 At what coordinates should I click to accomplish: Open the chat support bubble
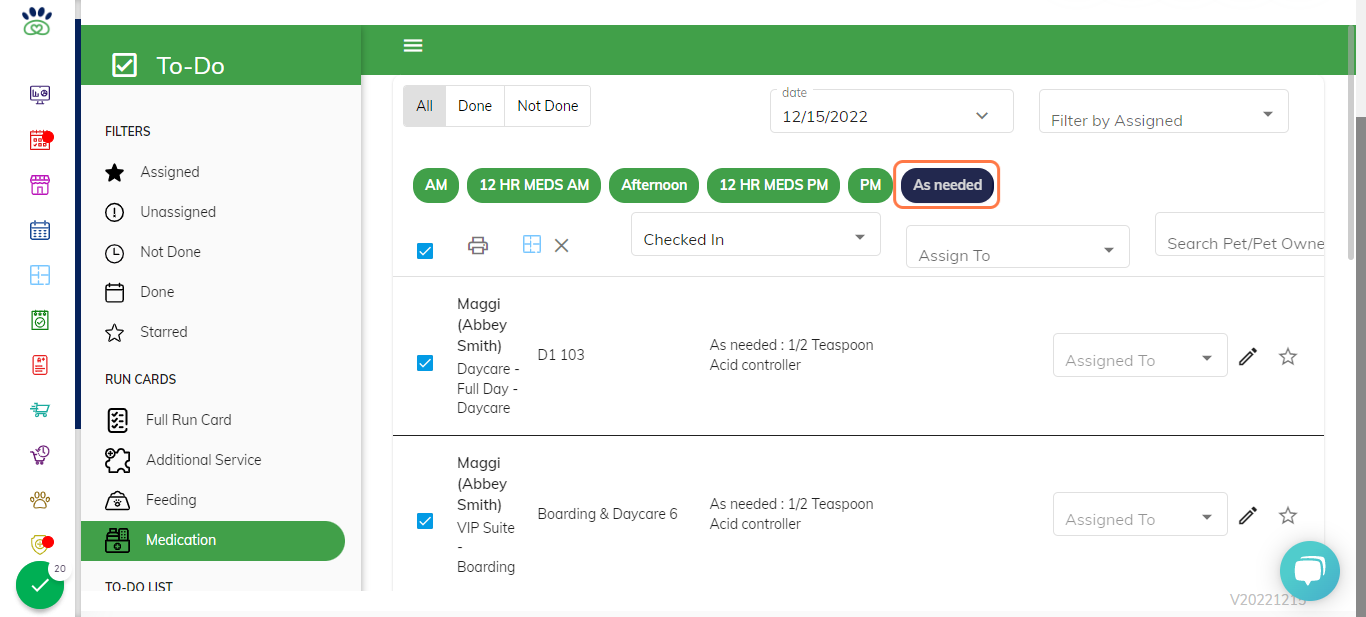click(1309, 571)
